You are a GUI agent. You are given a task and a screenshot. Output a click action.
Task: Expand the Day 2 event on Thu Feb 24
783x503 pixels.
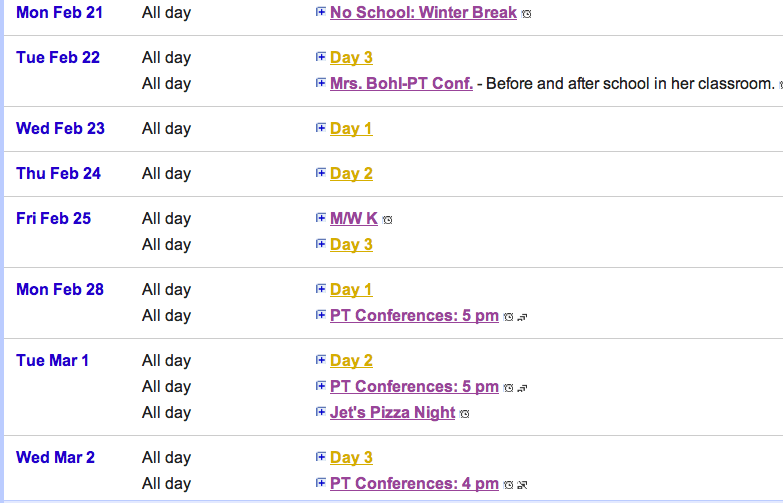click(x=321, y=173)
